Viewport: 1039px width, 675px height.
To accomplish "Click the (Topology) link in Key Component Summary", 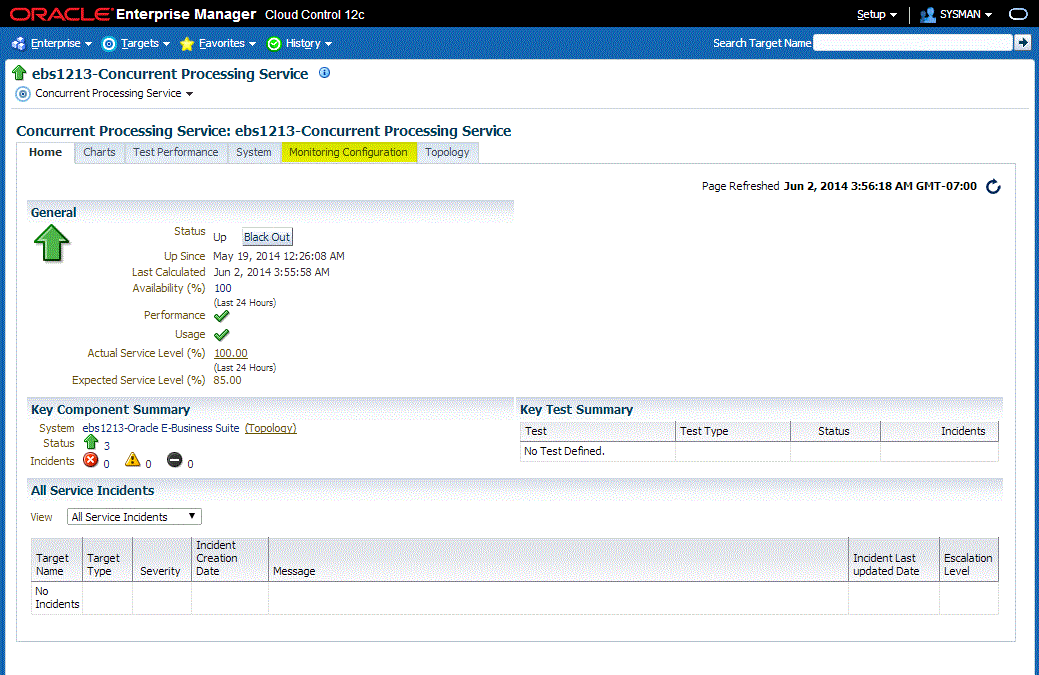I will pyautogui.click(x=270, y=429).
